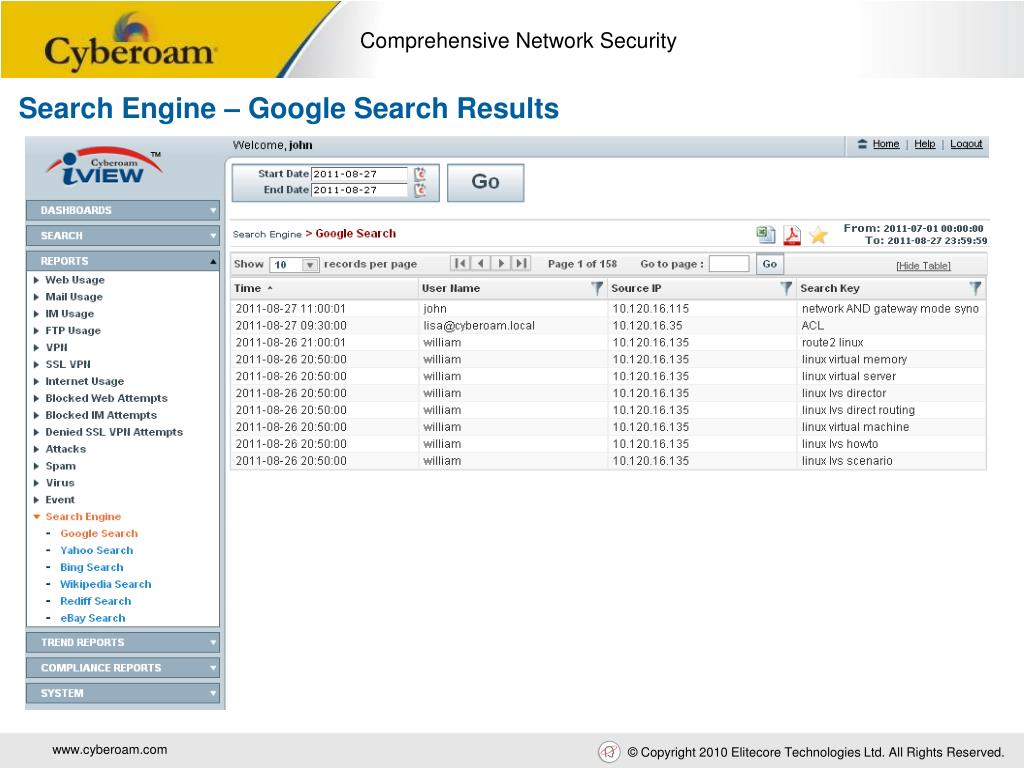Jump to the first page arrow
The width and height of the screenshot is (1024, 768).
tap(460, 263)
